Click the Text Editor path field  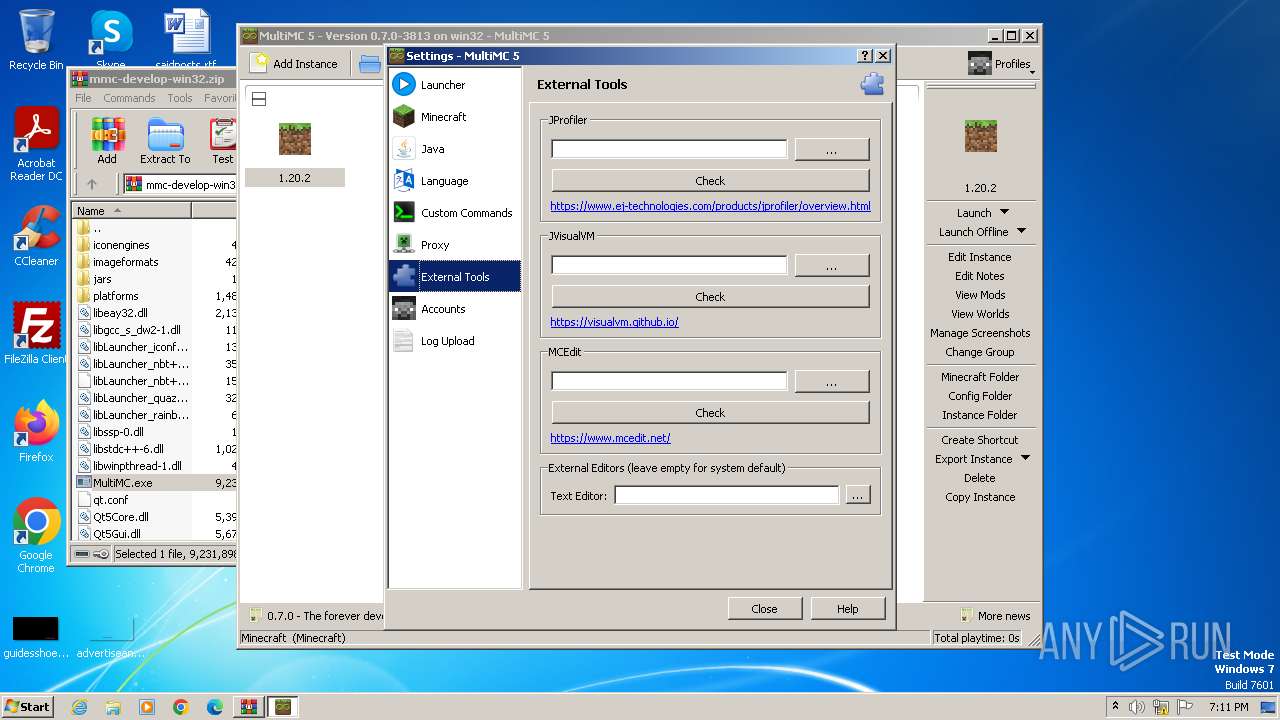(x=726, y=495)
